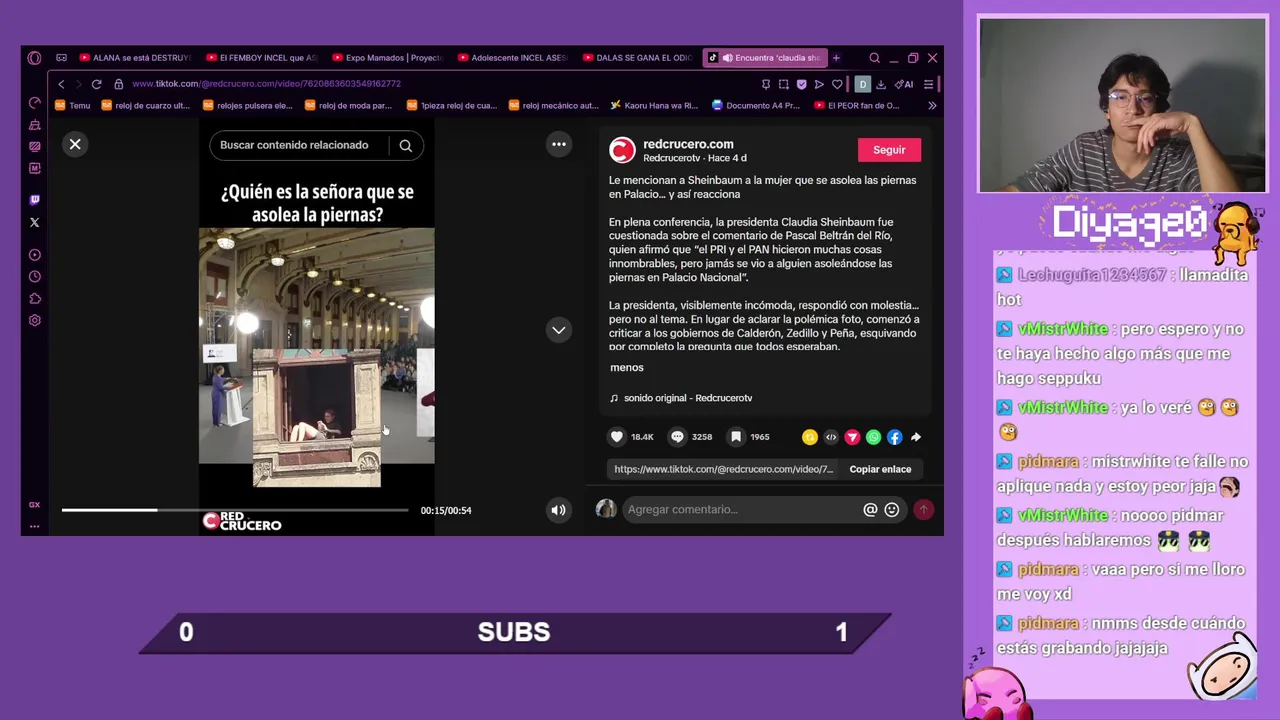The image size is (1280, 720).
Task: Share video to WhatsApp
Action: [x=873, y=437]
